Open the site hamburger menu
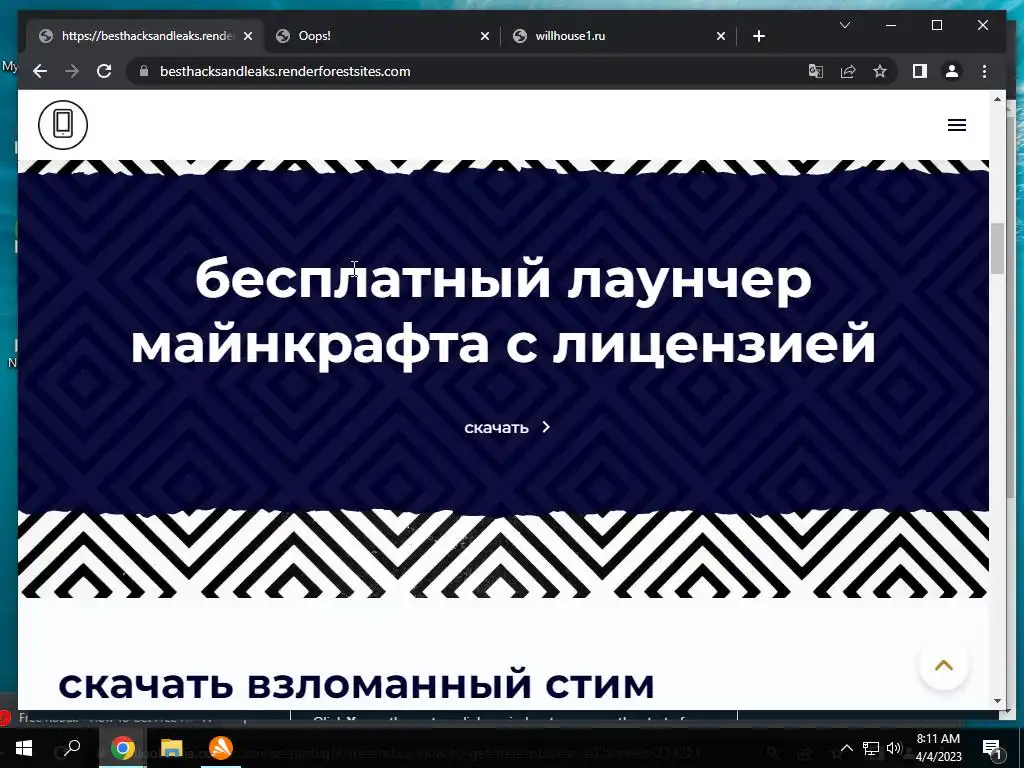Image resolution: width=1024 pixels, height=768 pixels. click(x=957, y=125)
